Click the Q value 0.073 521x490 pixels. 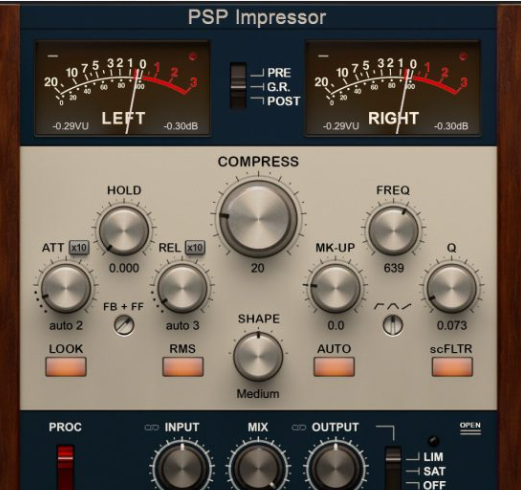pos(452,326)
